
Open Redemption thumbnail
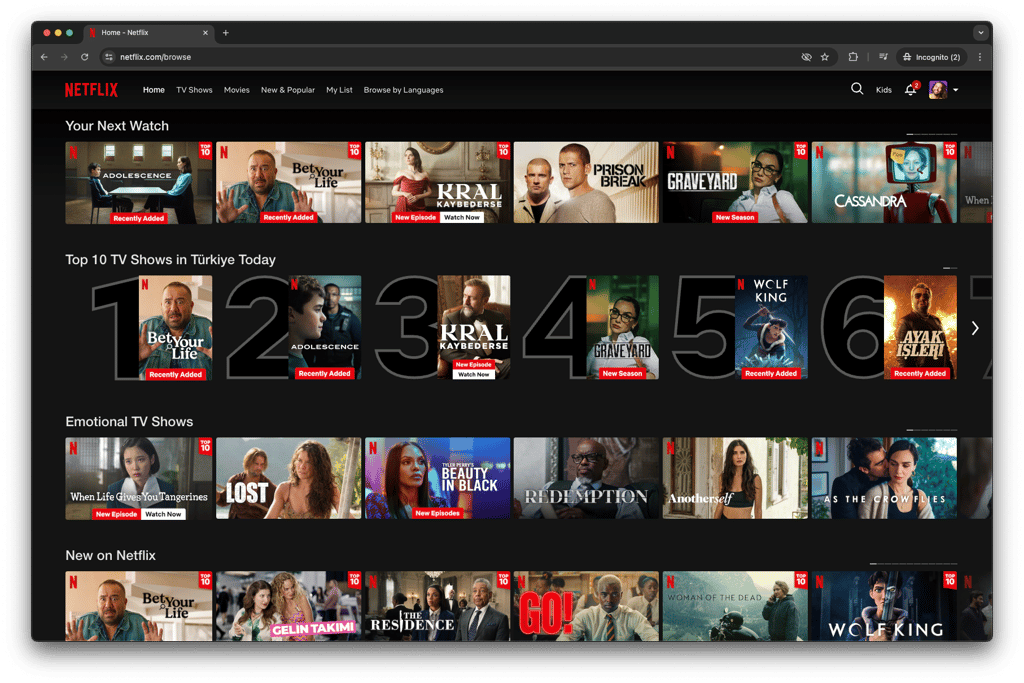click(x=586, y=479)
